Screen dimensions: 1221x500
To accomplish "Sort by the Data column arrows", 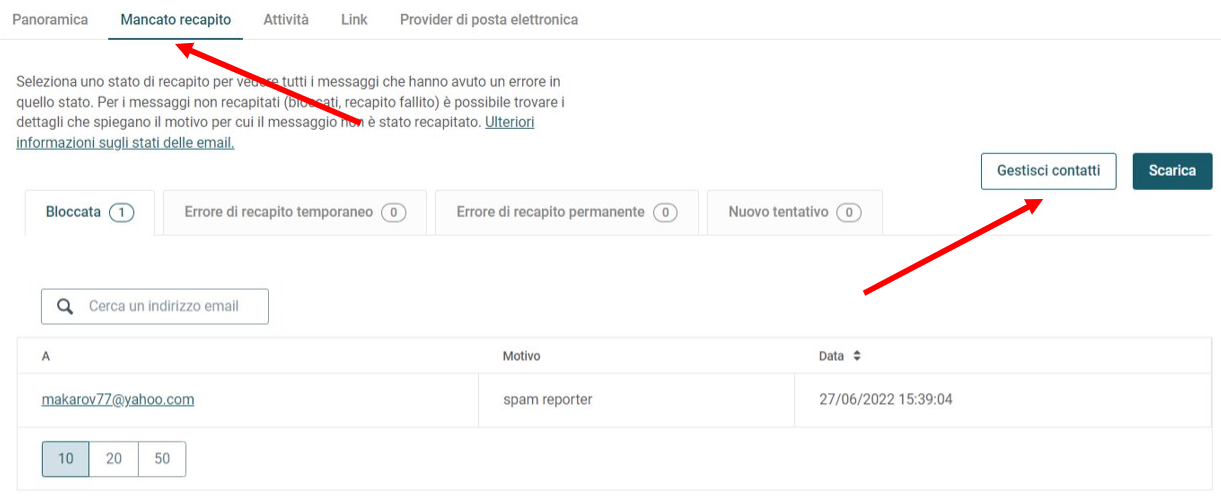I will (x=857, y=356).
